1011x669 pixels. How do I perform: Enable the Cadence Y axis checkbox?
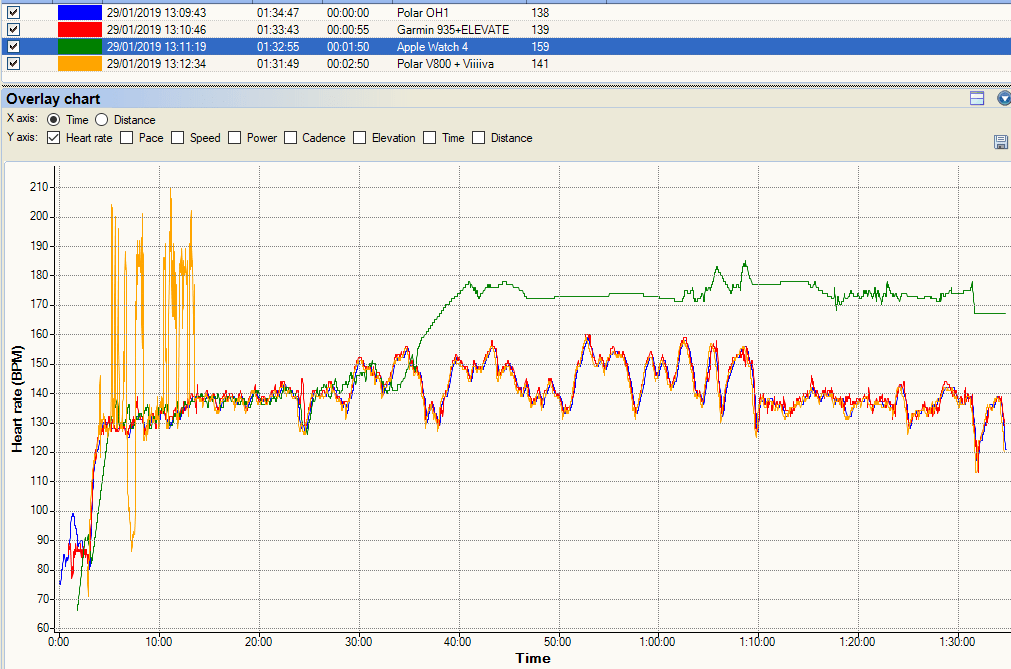click(290, 138)
